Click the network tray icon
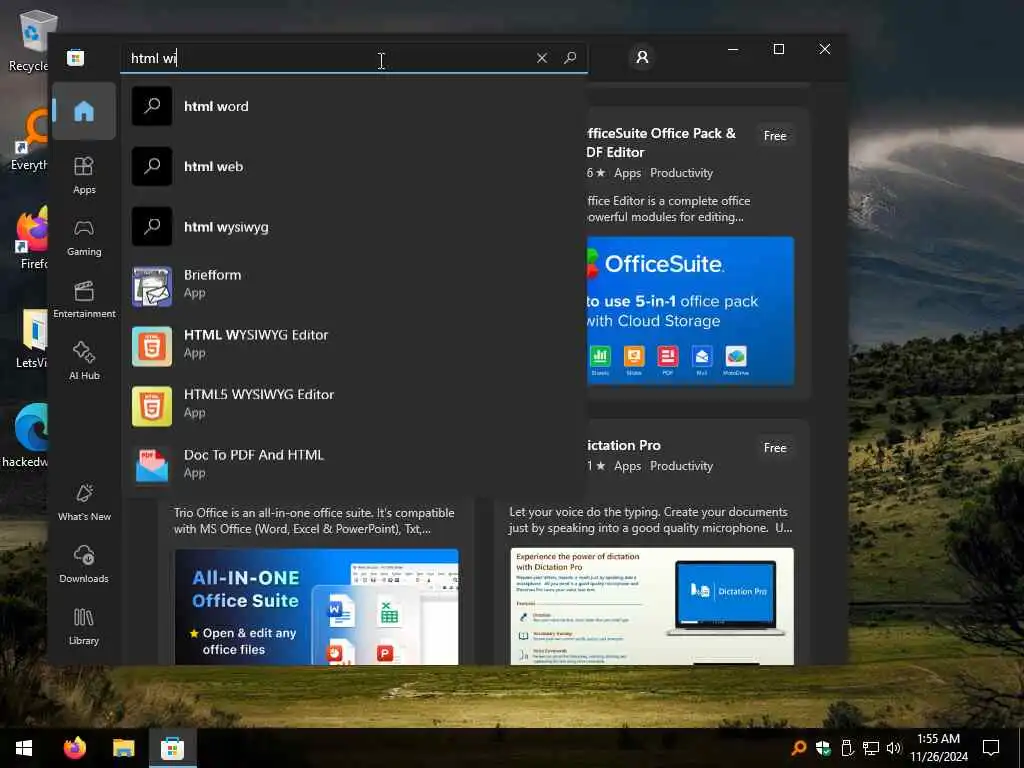The width and height of the screenshot is (1024, 768). click(871, 748)
